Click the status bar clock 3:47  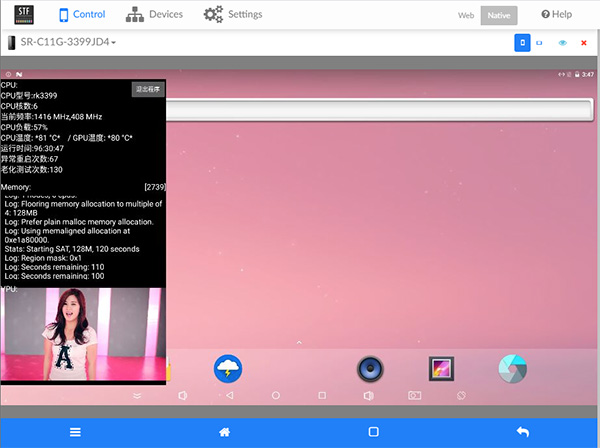pyautogui.click(x=588, y=75)
